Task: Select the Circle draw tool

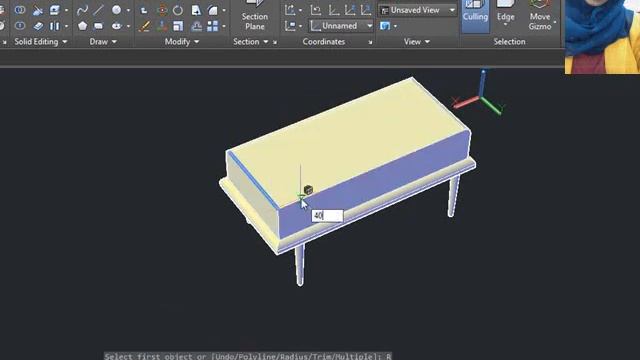Action: coord(116,10)
